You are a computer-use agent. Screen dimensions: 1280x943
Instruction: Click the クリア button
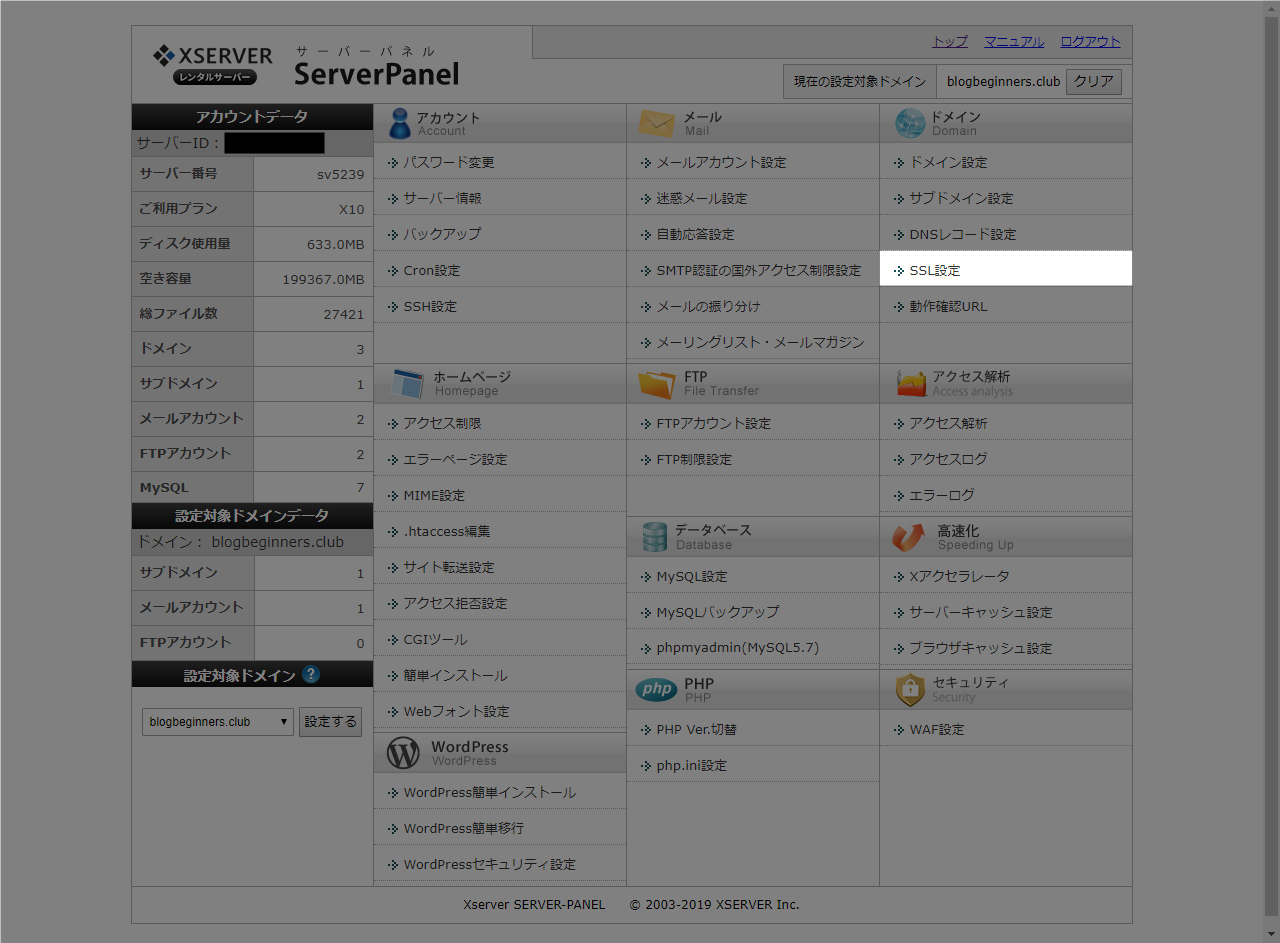click(1094, 81)
